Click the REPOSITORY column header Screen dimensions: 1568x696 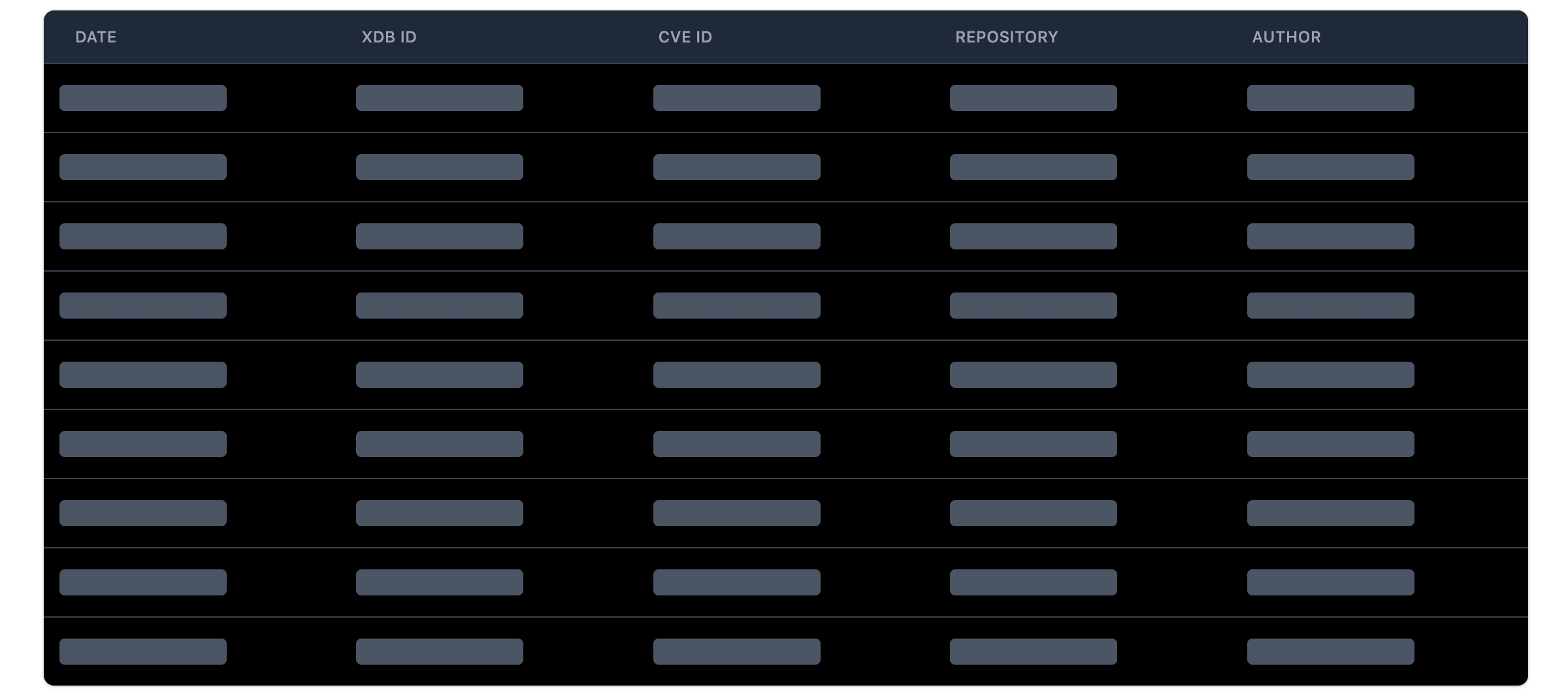click(x=1006, y=37)
